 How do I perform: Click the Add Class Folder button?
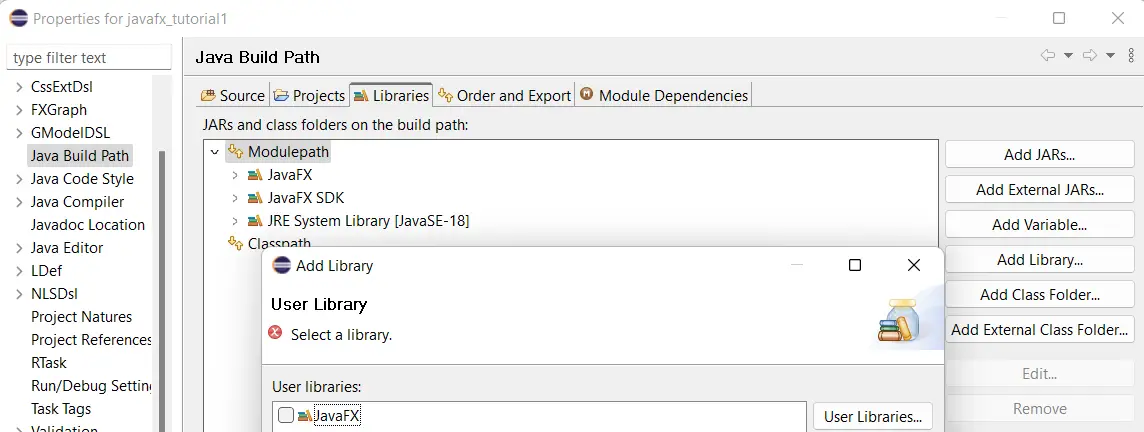[1039, 295]
